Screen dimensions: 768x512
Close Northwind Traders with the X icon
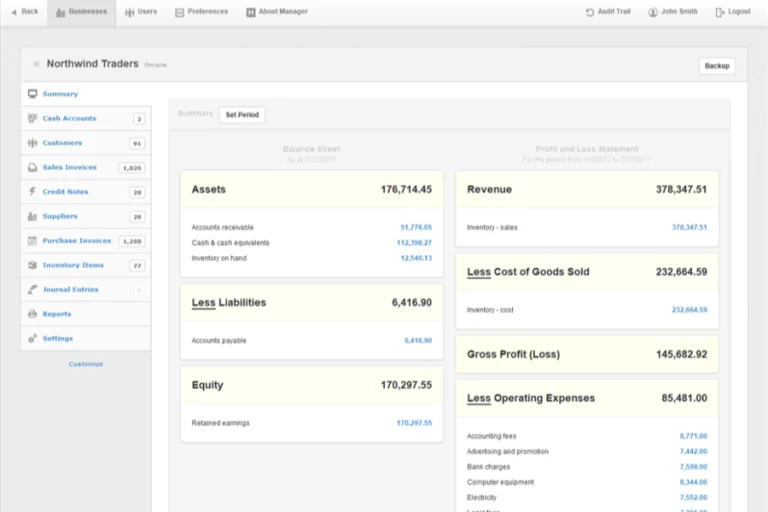tap(36, 64)
